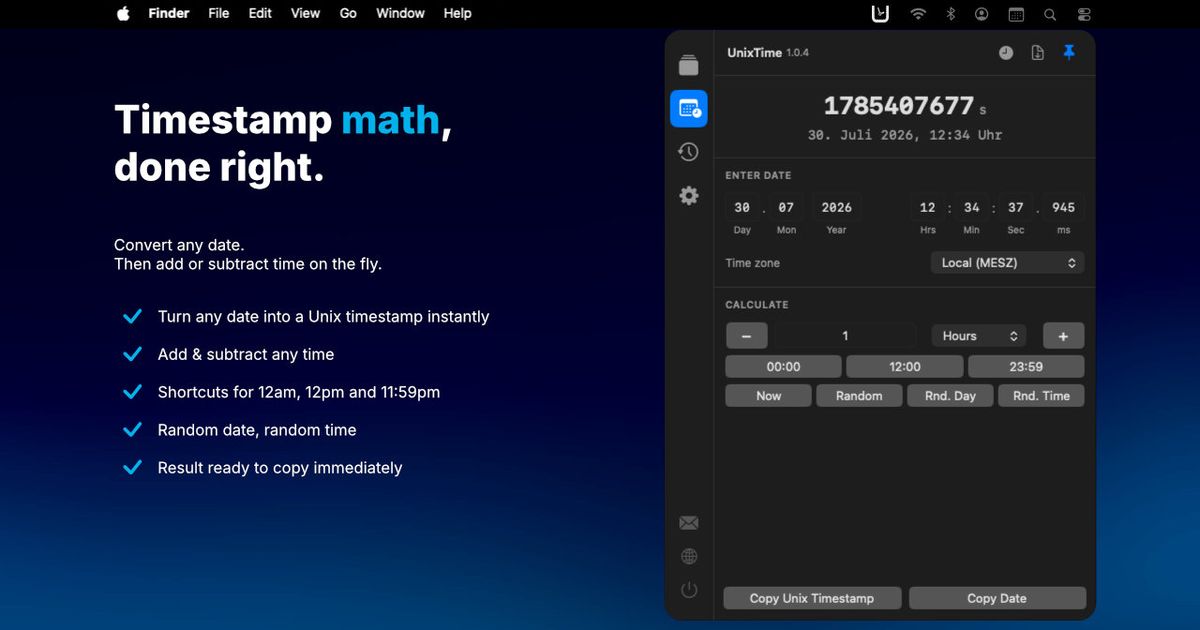Open the Go menu
The image size is (1200, 630).
point(348,14)
